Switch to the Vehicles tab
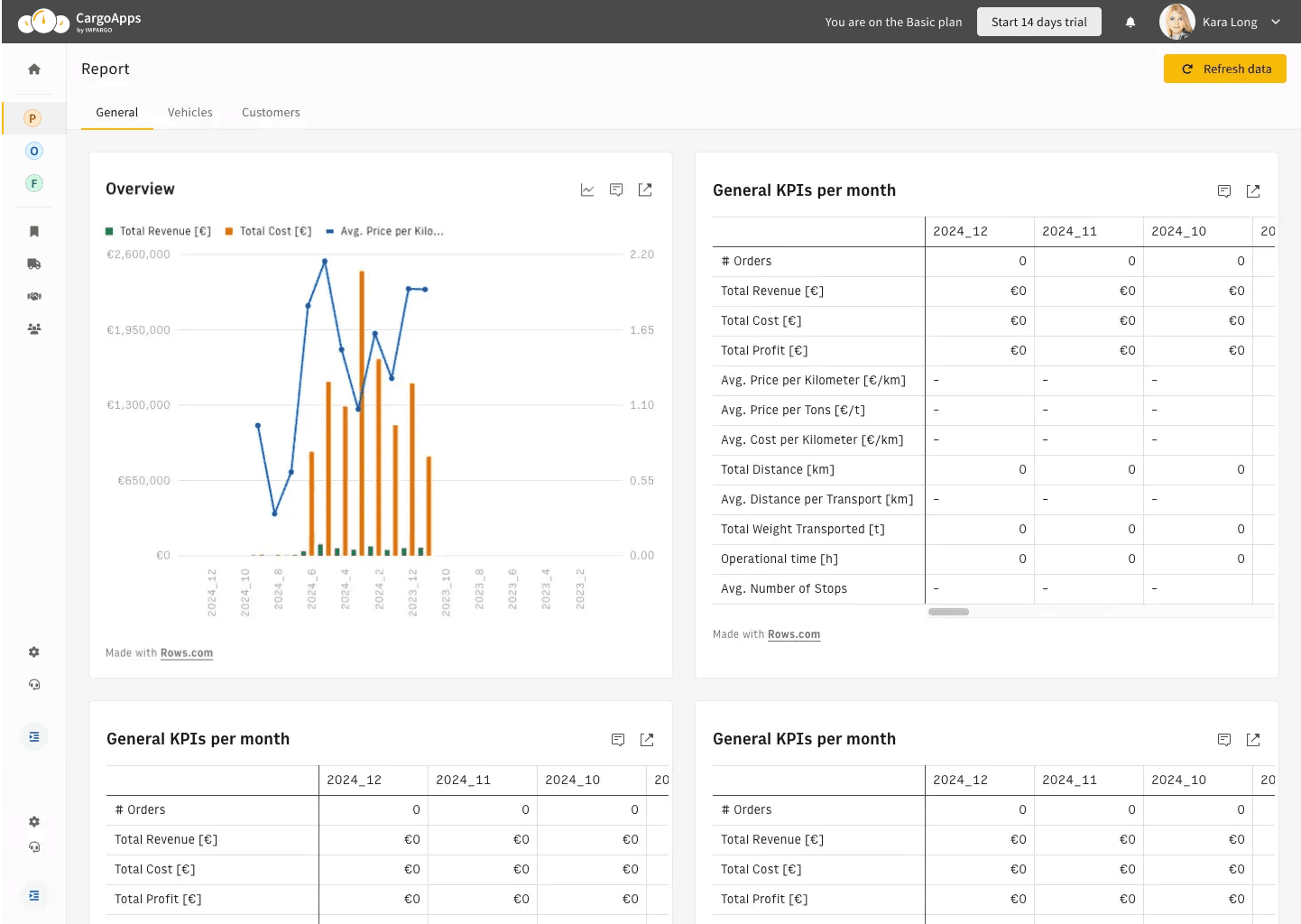 click(x=190, y=113)
